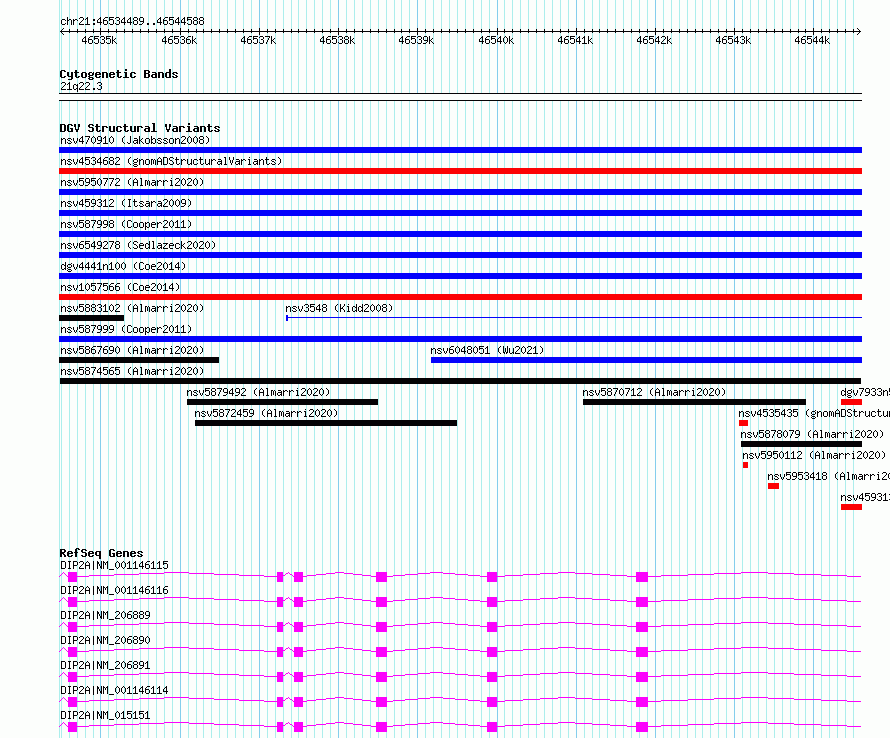
Task: Open the nsv5950772 (Almarri2020) variant
Action: (x=132, y=182)
